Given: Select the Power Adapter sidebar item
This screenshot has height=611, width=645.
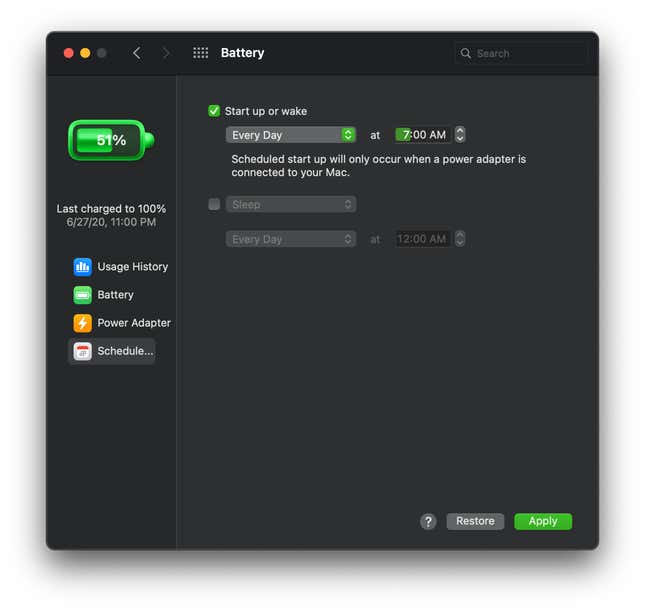Looking at the screenshot, I should click(122, 323).
